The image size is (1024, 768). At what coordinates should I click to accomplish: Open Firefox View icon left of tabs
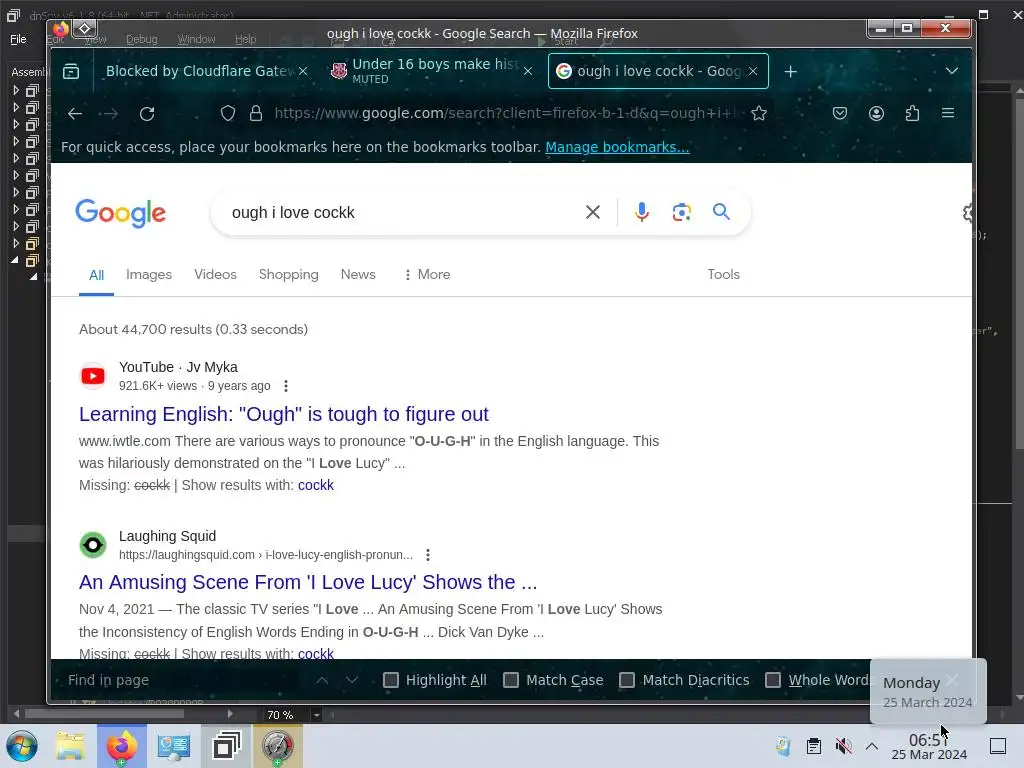[x=71, y=71]
